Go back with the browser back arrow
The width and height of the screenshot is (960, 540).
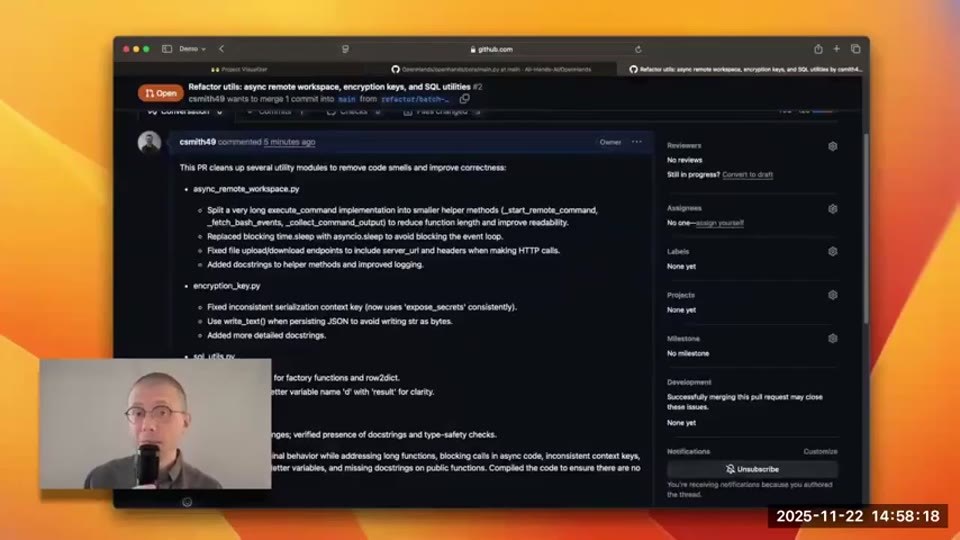coord(222,49)
